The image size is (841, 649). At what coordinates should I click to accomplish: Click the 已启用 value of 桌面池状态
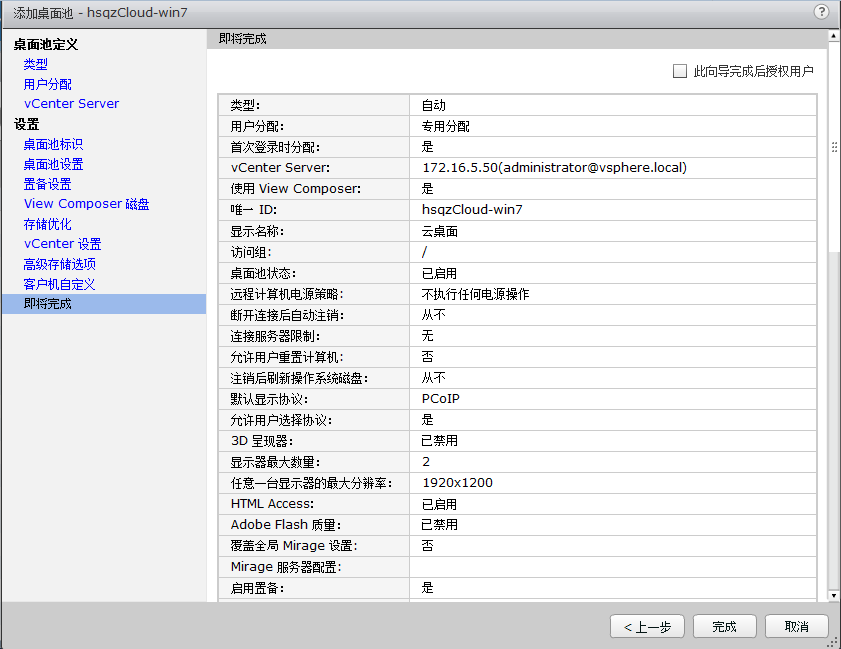pos(439,273)
